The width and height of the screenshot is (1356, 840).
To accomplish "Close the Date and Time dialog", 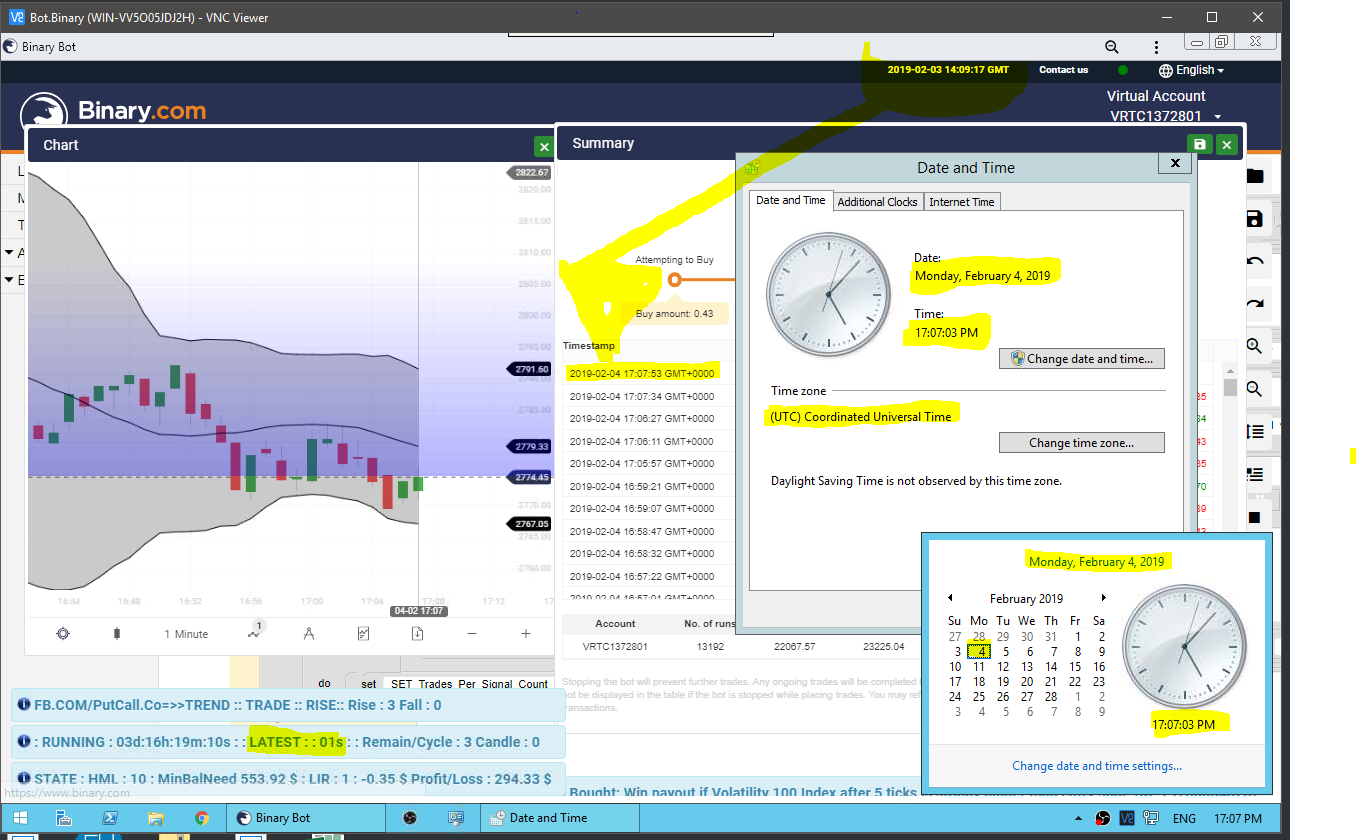I will [x=1174, y=163].
